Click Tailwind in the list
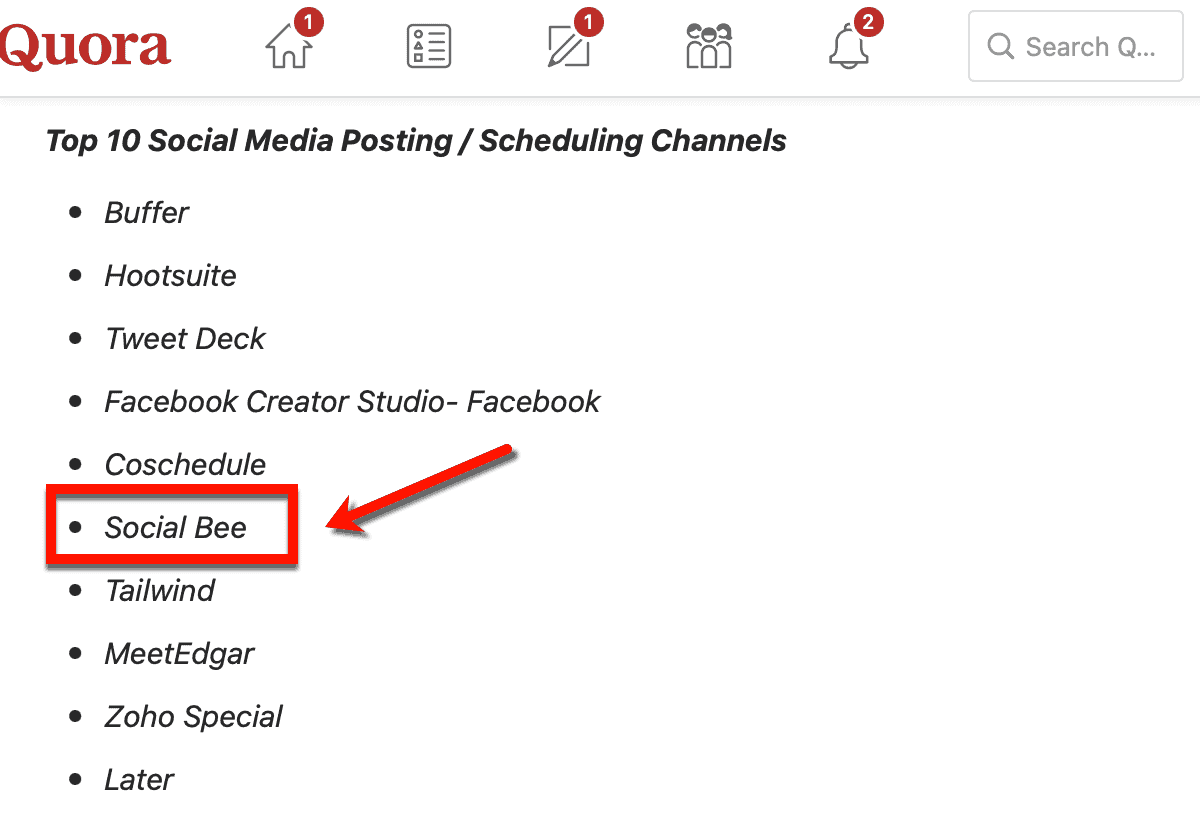The image size is (1200, 824). coord(160,591)
